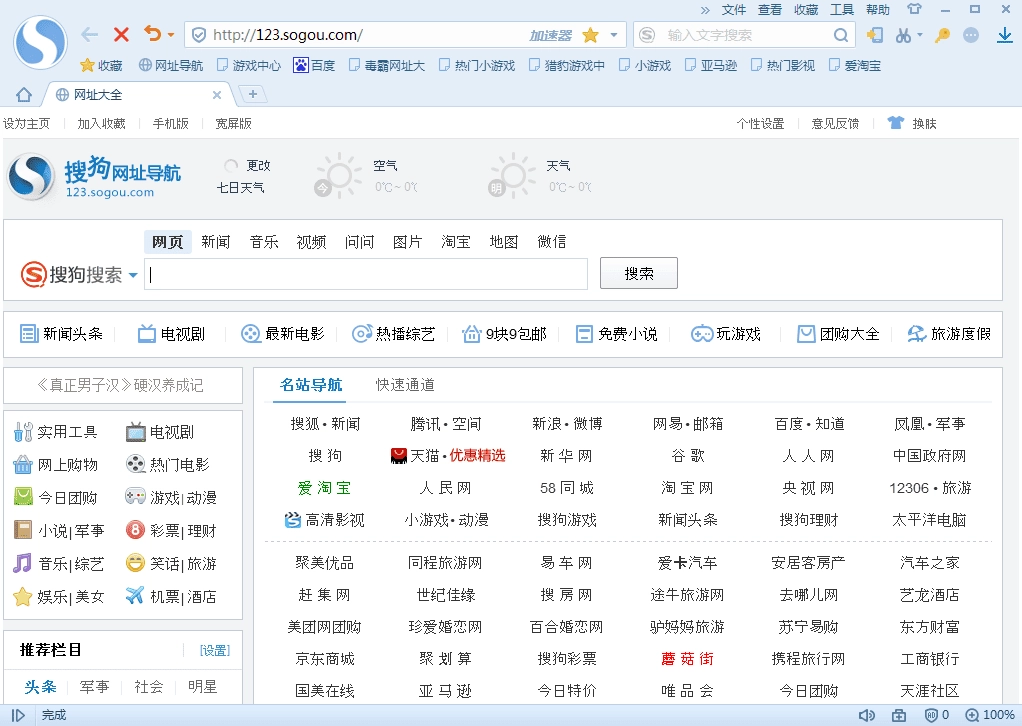Image resolution: width=1022 pixels, height=726 pixels.
Task: Click the scissors screenshot tool icon
Action: click(903, 35)
